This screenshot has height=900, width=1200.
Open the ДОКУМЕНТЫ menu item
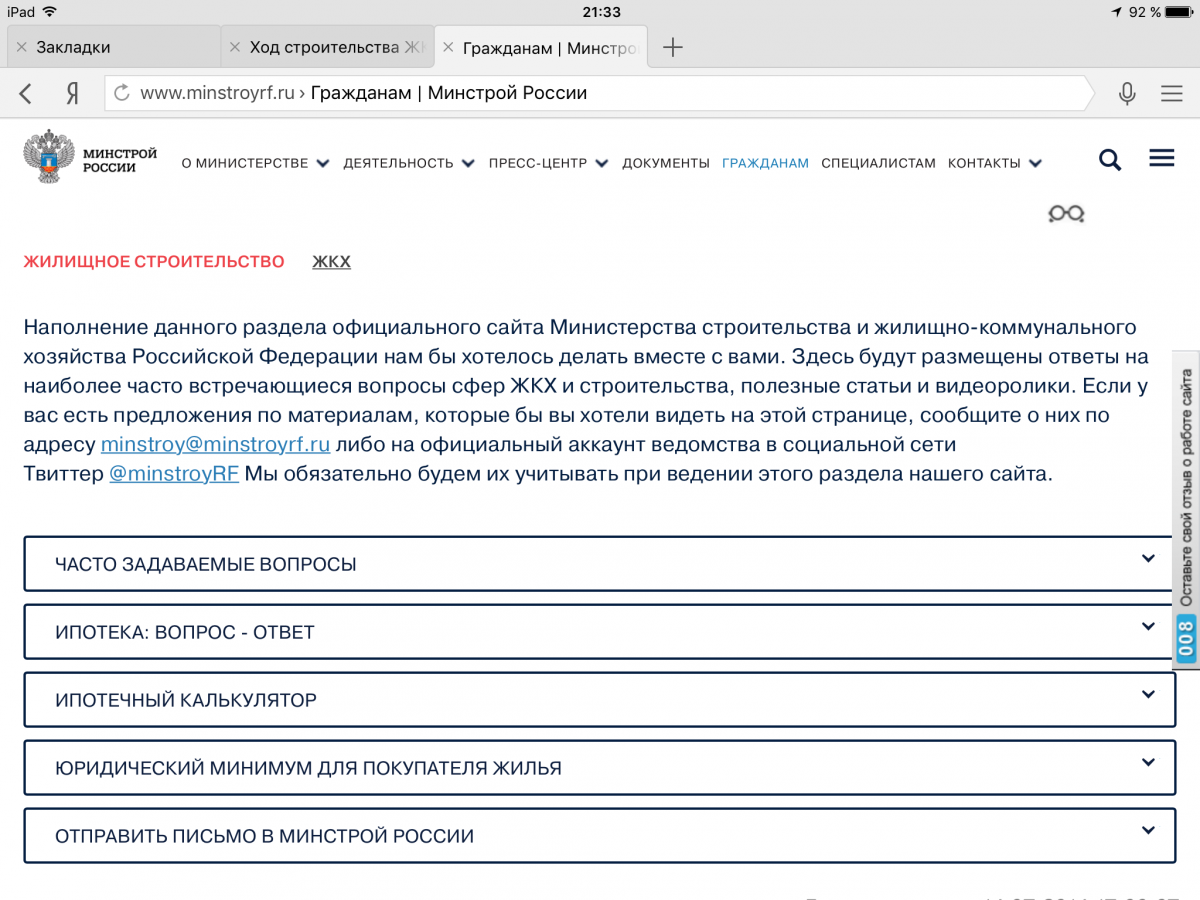coord(666,163)
